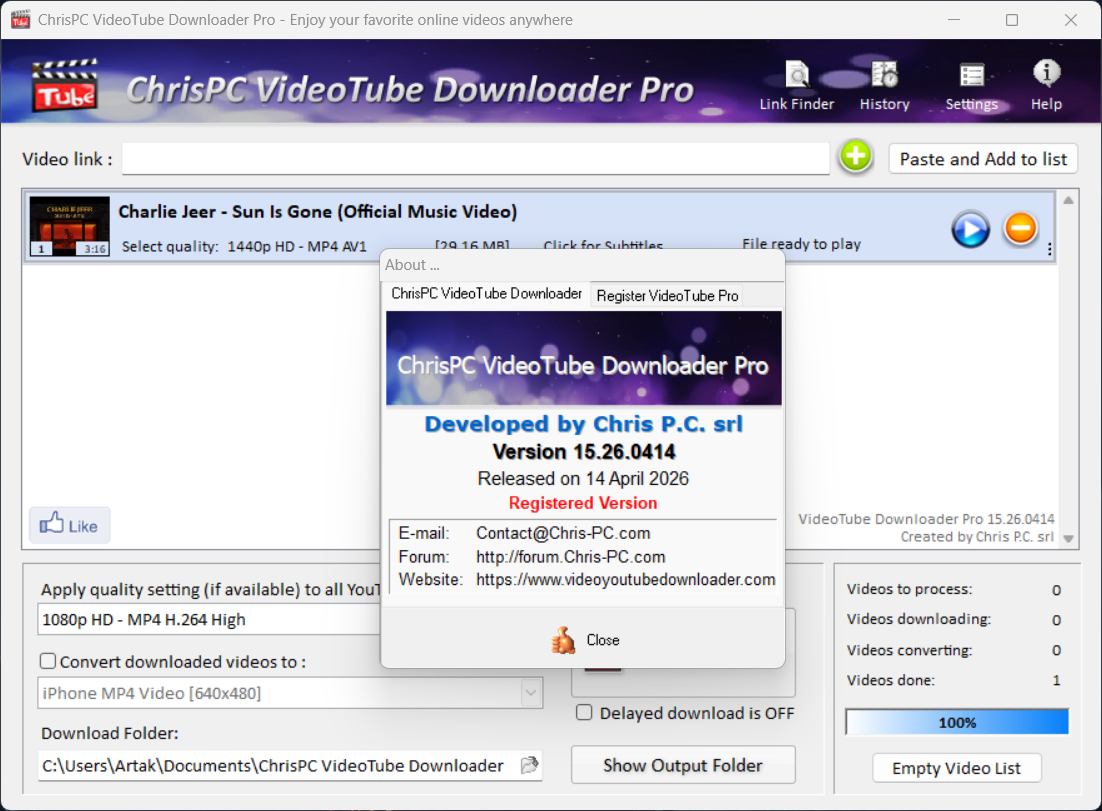Click Created by Chris P.C. srl text
This screenshot has height=811, width=1102.
click(x=977, y=536)
